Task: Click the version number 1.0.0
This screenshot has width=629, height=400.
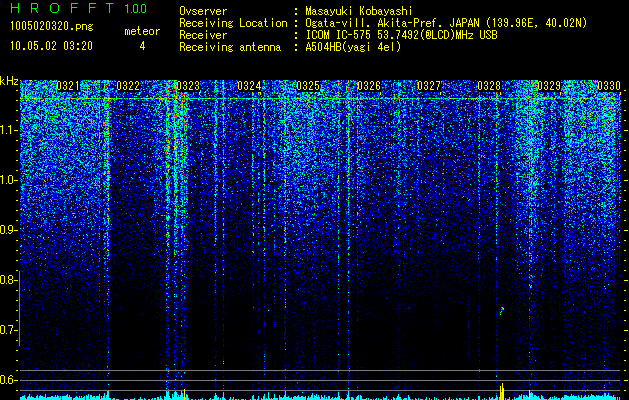Action: [136, 9]
